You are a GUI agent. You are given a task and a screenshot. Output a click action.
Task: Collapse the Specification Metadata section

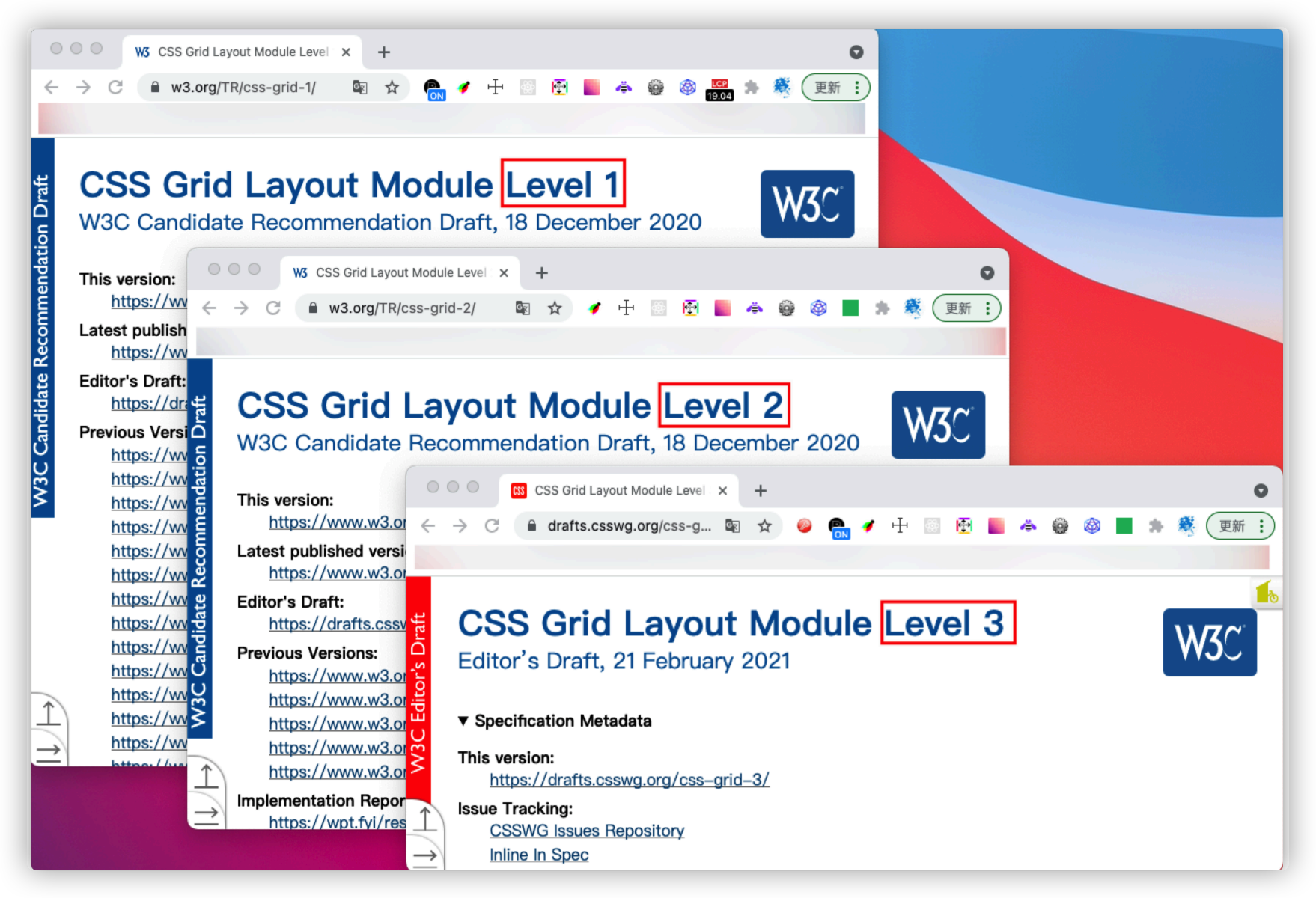pyautogui.click(x=555, y=721)
